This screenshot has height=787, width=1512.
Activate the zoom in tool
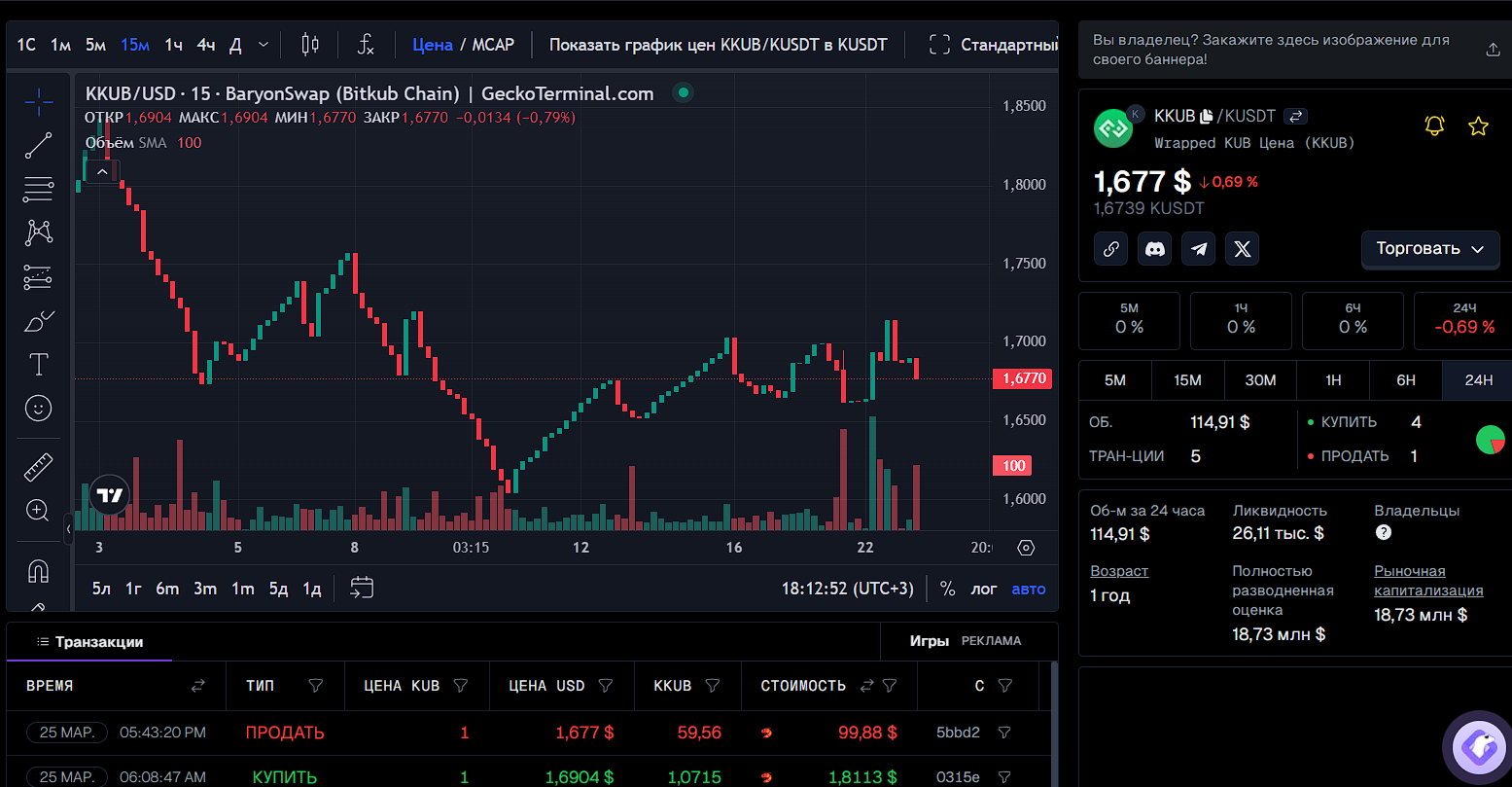39,511
